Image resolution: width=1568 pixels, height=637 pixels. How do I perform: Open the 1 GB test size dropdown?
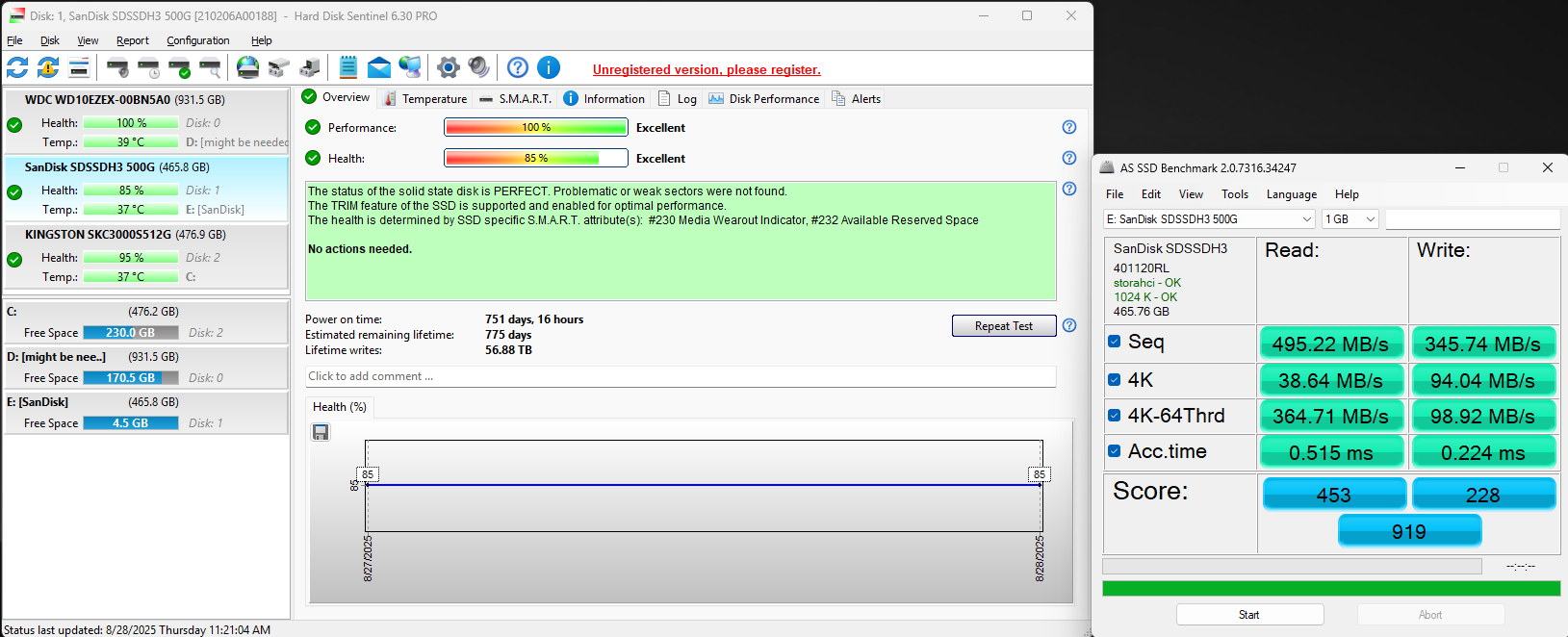click(x=1350, y=219)
